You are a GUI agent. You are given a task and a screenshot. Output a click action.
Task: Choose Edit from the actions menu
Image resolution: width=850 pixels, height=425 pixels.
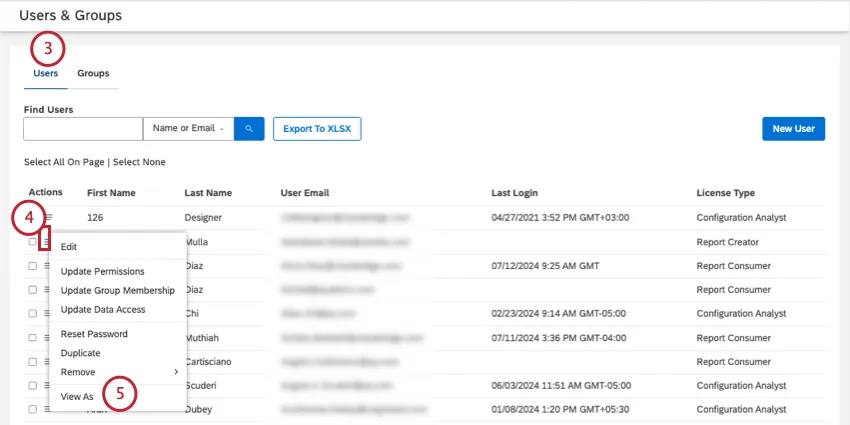(69, 247)
